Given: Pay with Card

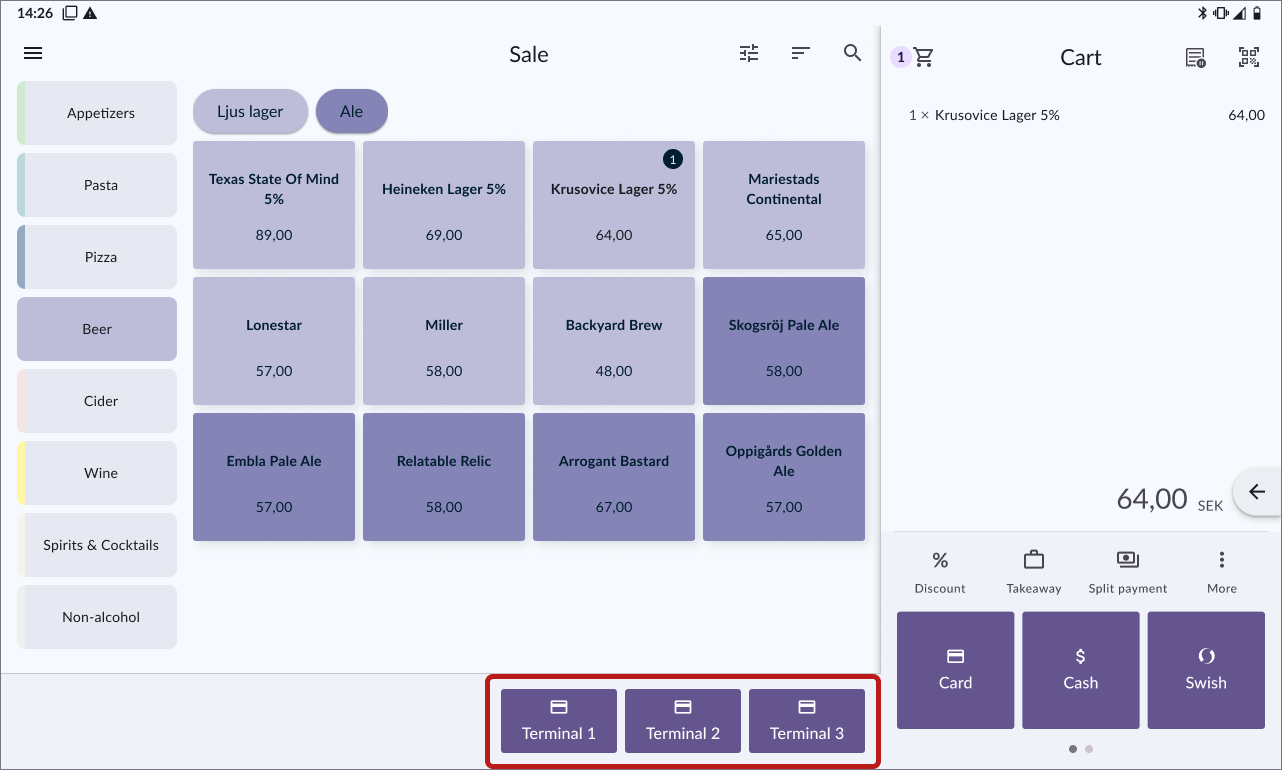Looking at the screenshot, I should tap(955, 670).
